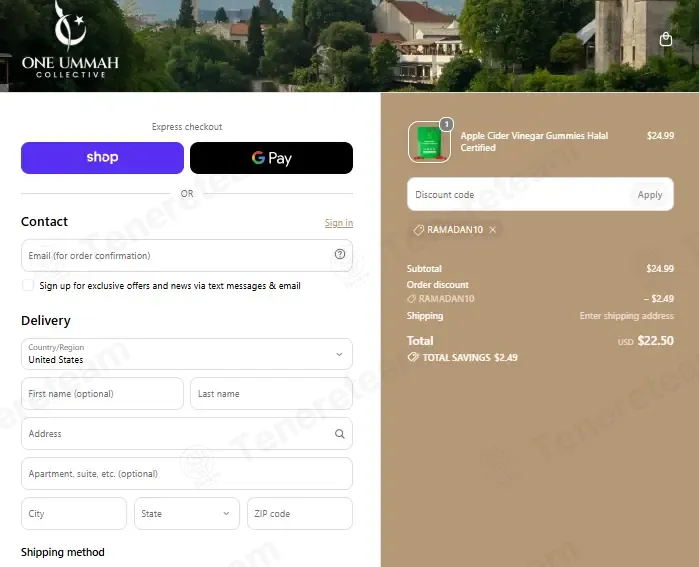Click the address search magnifier icon

click(340, 434)
